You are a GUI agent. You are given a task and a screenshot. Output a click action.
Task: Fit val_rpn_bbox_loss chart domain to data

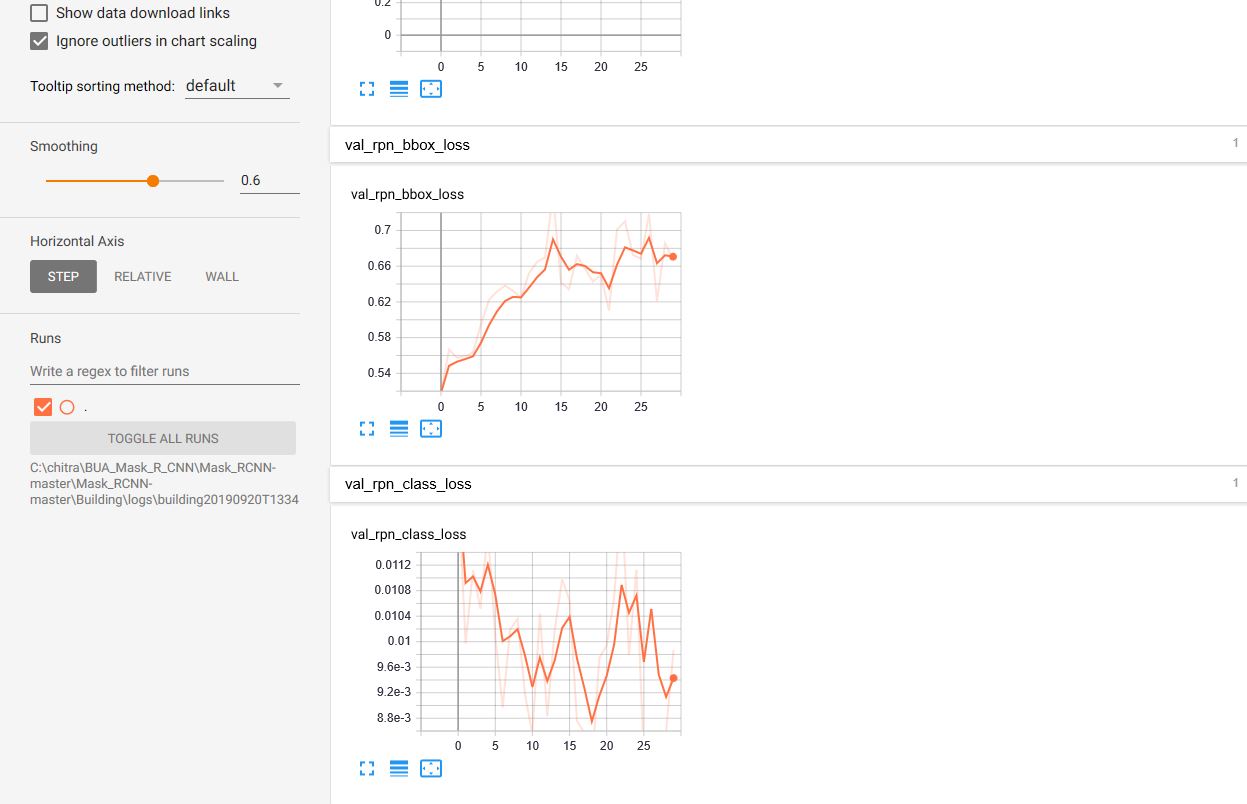click(x=431, y=429)
